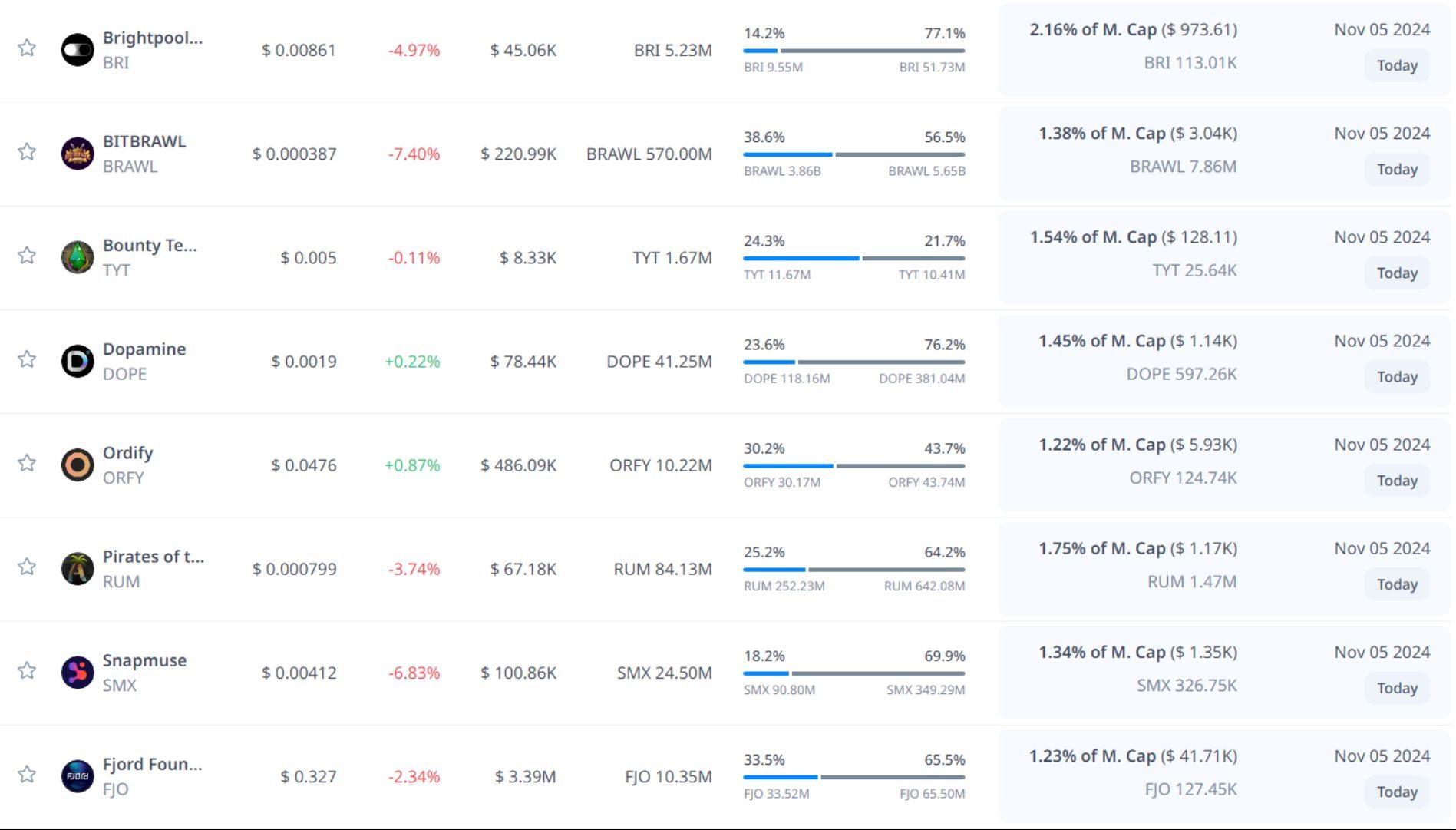Click the Ordify ORFY logo icon
The width and height of the screenshot is (1456, 830).
(78, 465)
